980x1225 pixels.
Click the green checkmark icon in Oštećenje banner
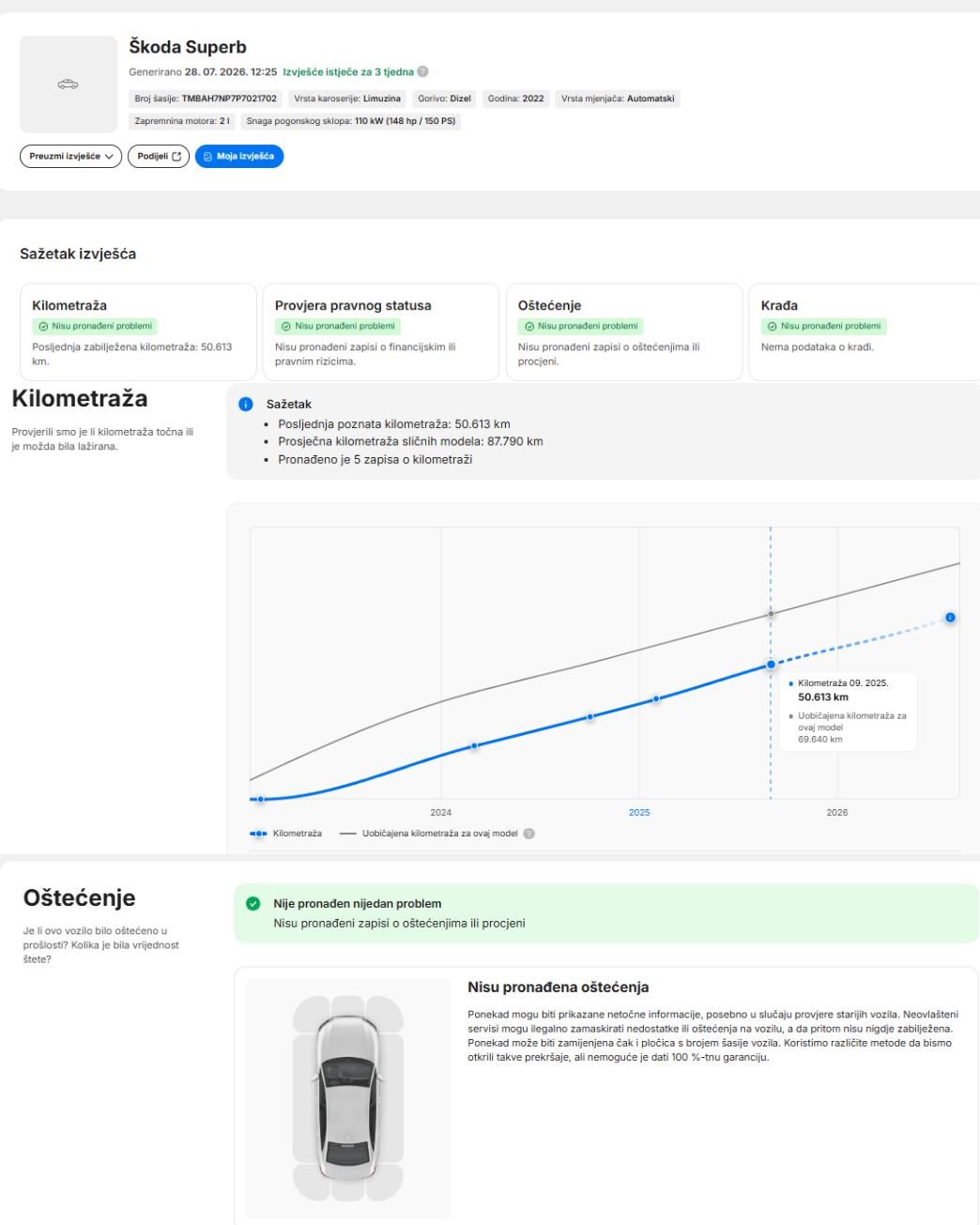point(253,904)
